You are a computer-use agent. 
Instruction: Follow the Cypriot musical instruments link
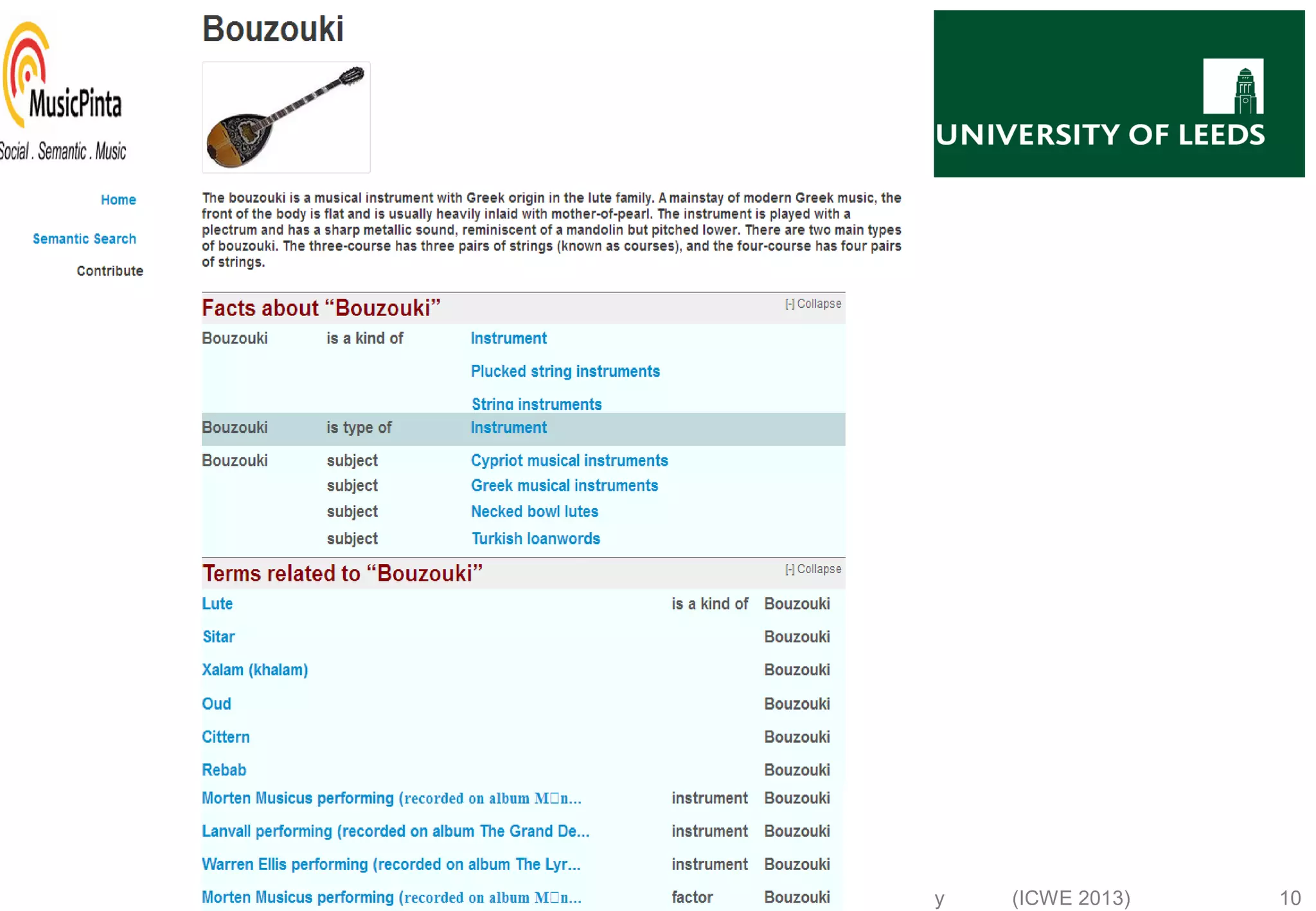point(569,461)
